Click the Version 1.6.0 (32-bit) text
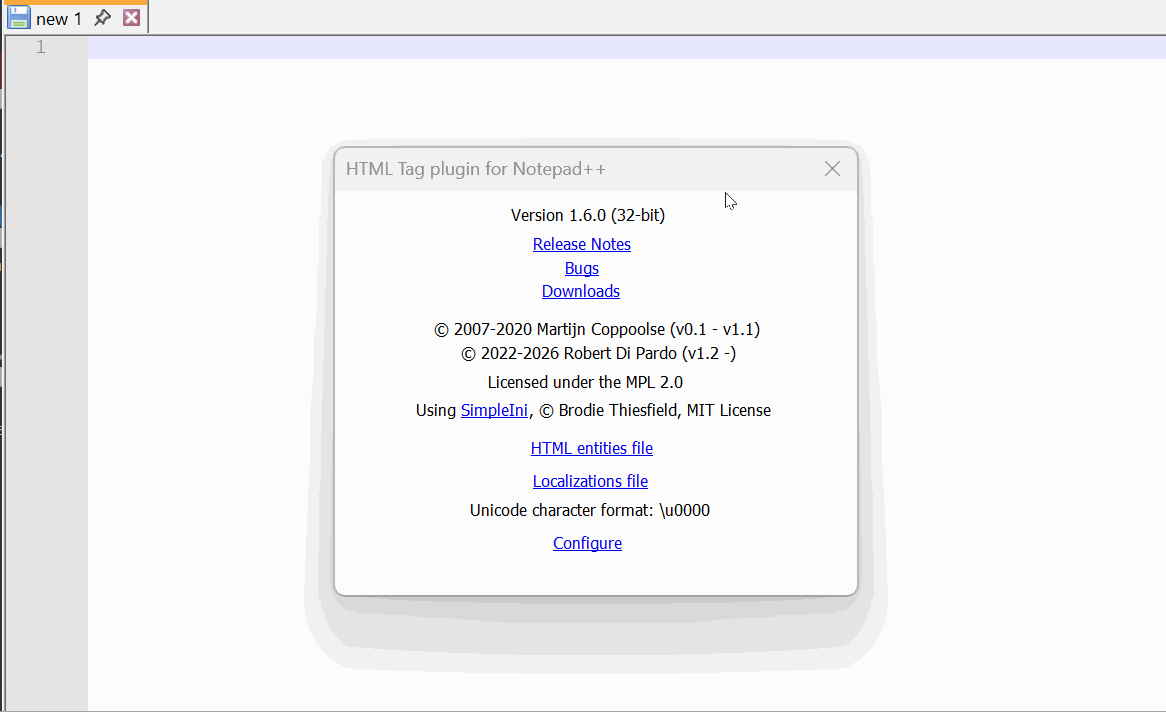 [x=588, y=215]
